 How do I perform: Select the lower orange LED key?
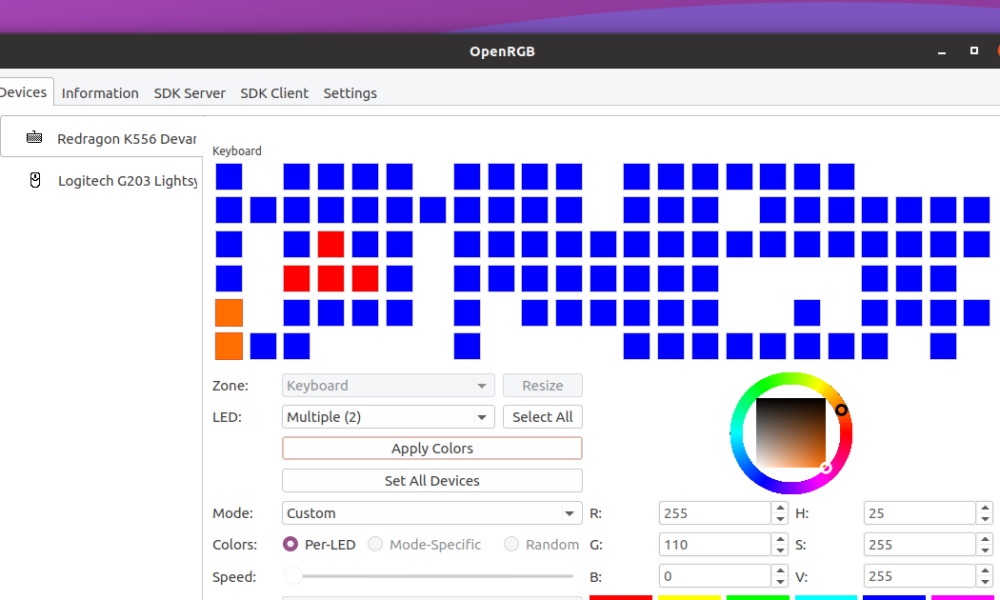pyautogui.click(x=229, y=346)
